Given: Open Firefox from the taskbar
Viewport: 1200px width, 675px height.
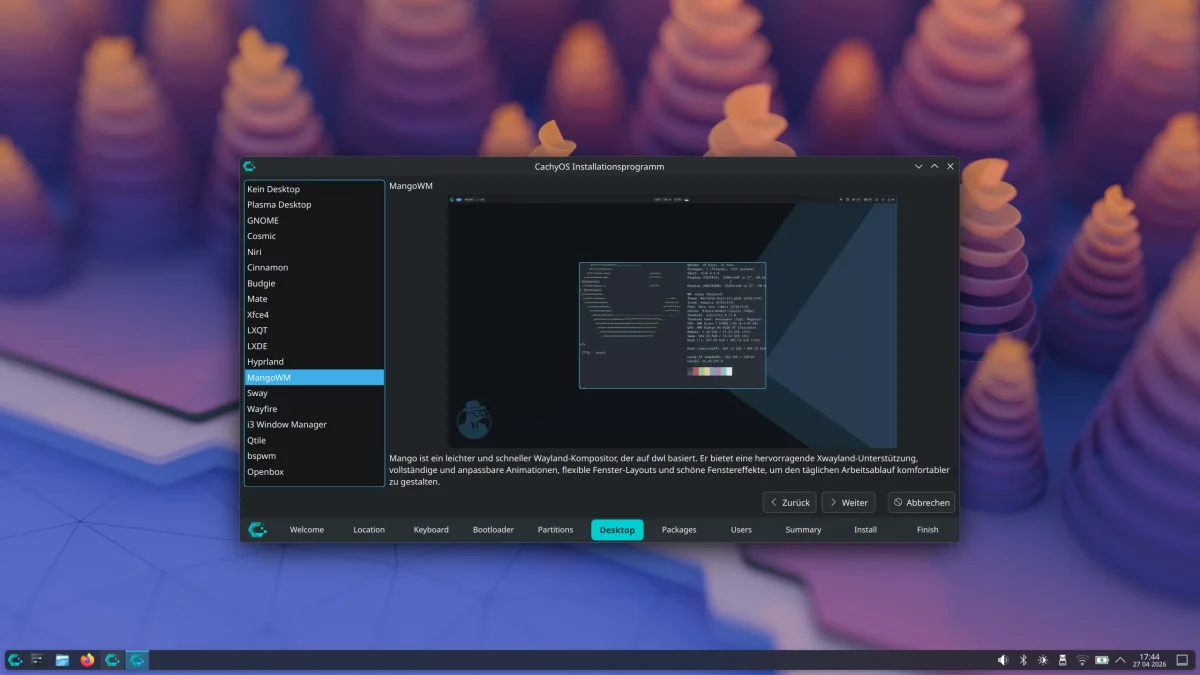Looking at the screenshot, I should coord(87,660).
